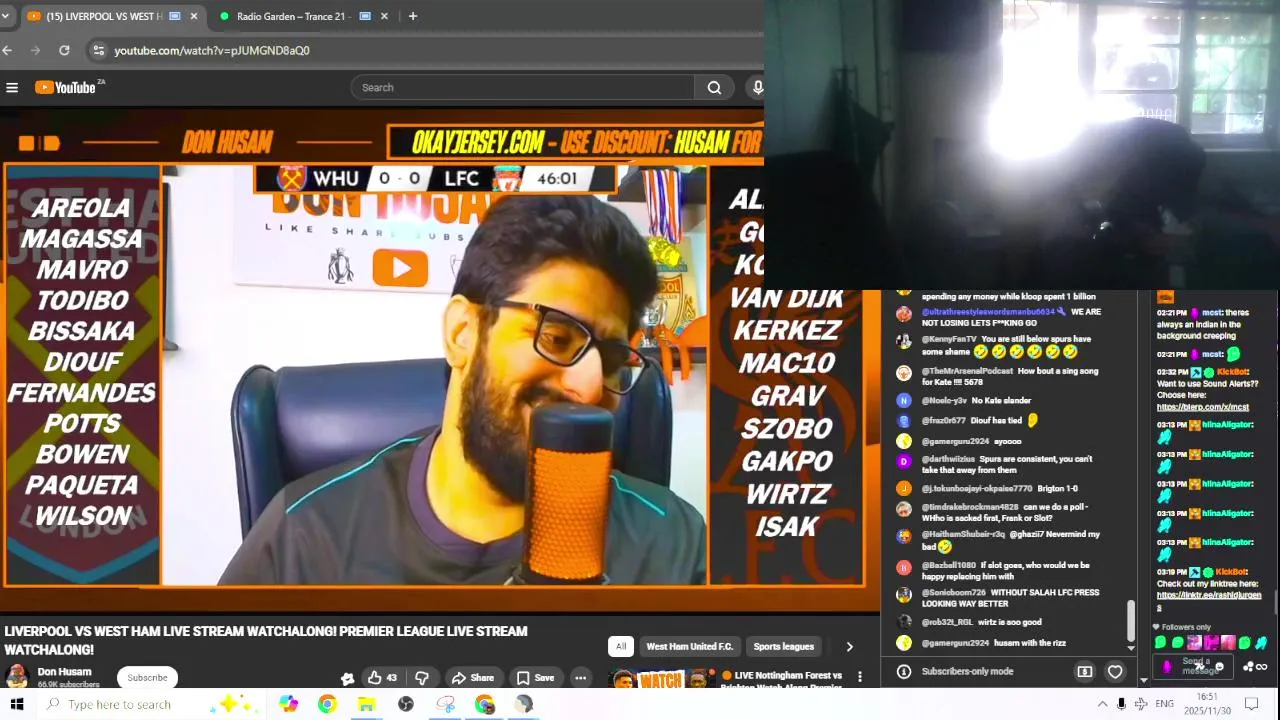1280x720 pixels.
Task: Open the Windows Start menu
Action: point(17,704)
